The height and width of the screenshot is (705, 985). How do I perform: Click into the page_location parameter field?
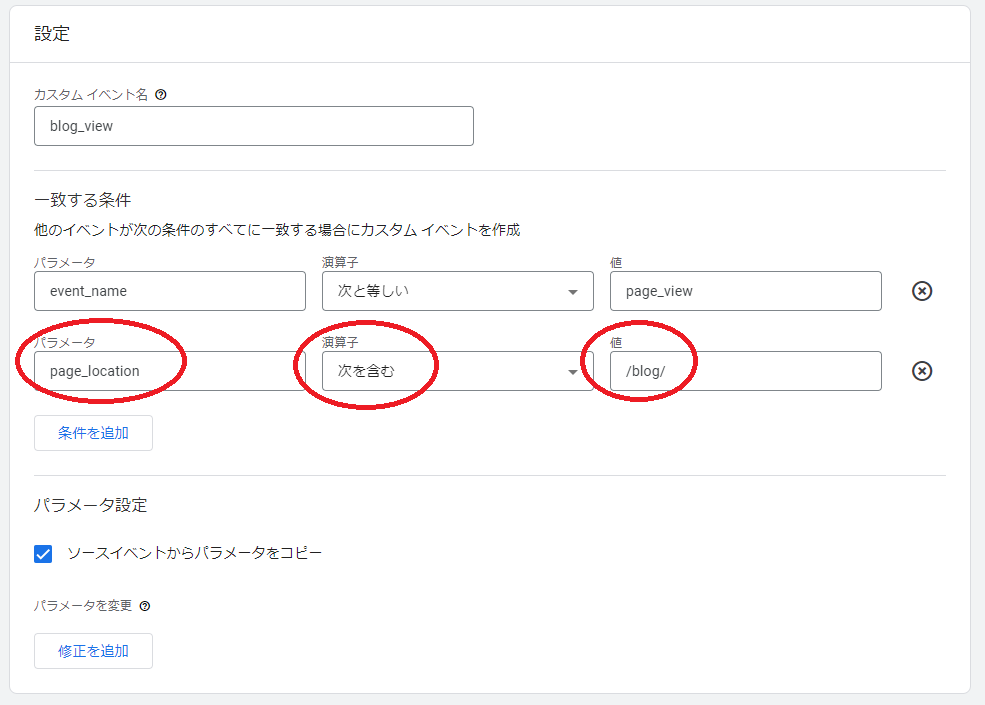tap(169, 371)
